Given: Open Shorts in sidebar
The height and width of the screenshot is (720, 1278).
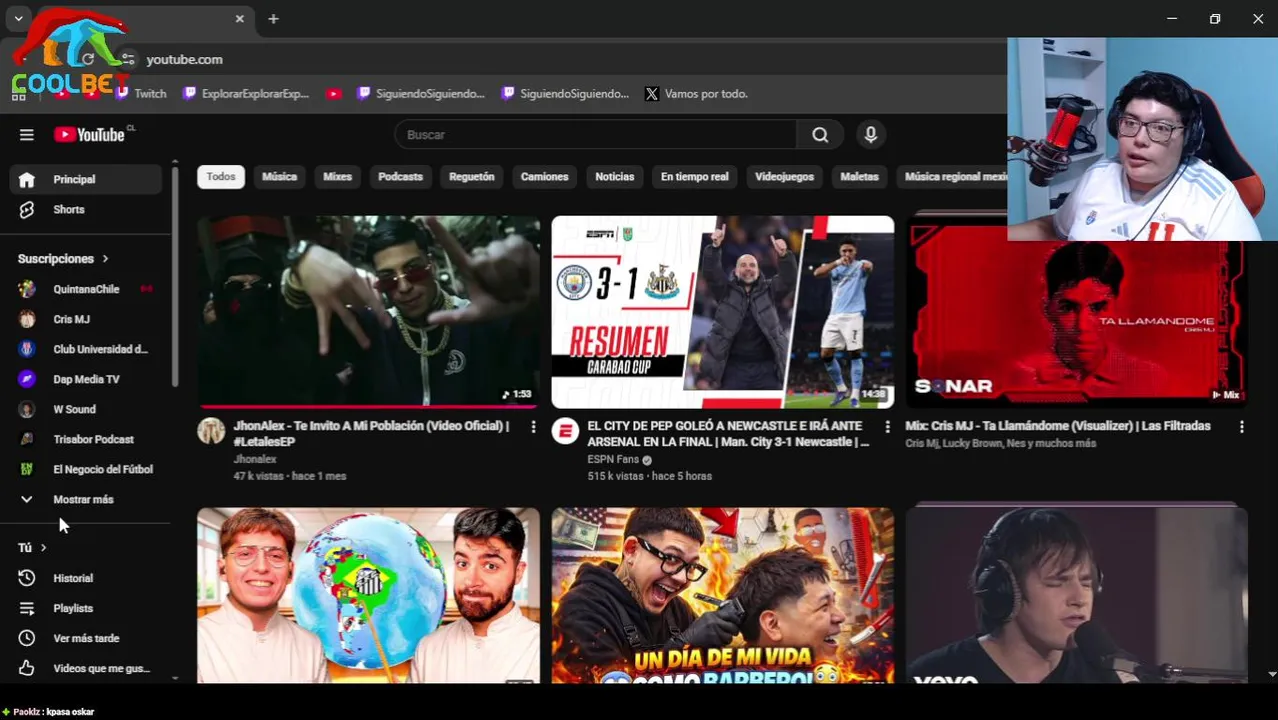Looking at the screenshot, I should click(x=86, y=209).
